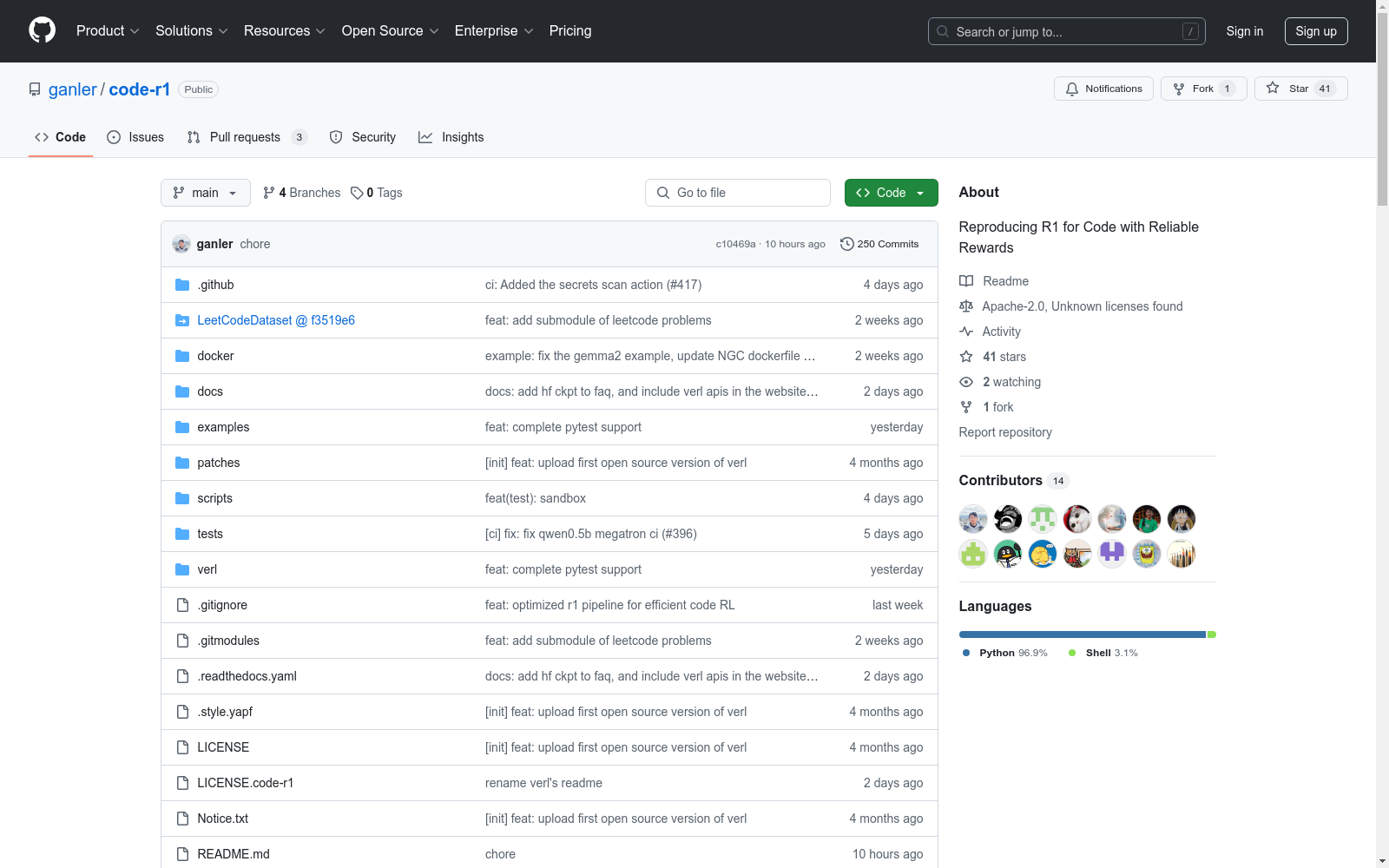The height and width of the screenshot is (868, 1389).
Task: Open the c10469a commit hash
Action: click(x=735, y=244)
